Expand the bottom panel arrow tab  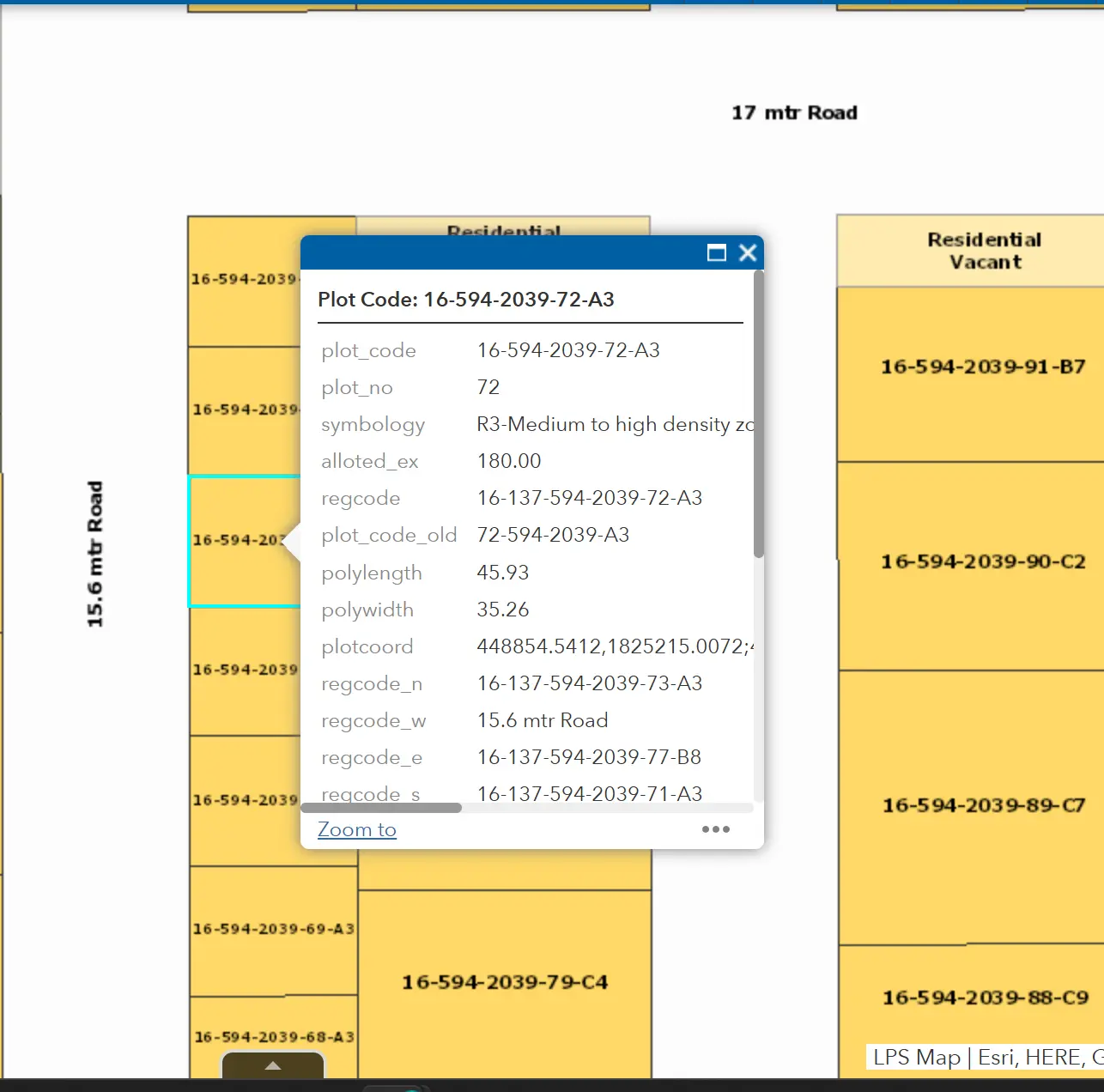pos(273,1065)
